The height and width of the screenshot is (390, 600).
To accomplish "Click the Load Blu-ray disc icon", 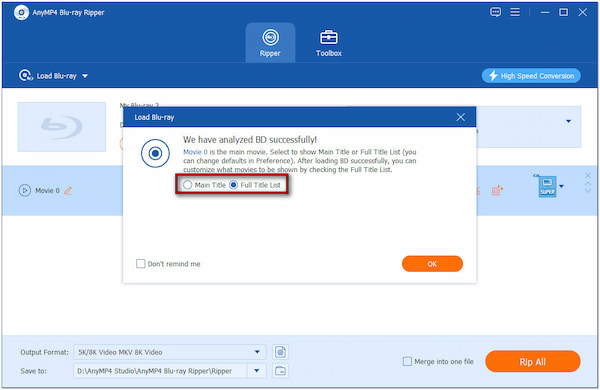I will pos(25,75).
